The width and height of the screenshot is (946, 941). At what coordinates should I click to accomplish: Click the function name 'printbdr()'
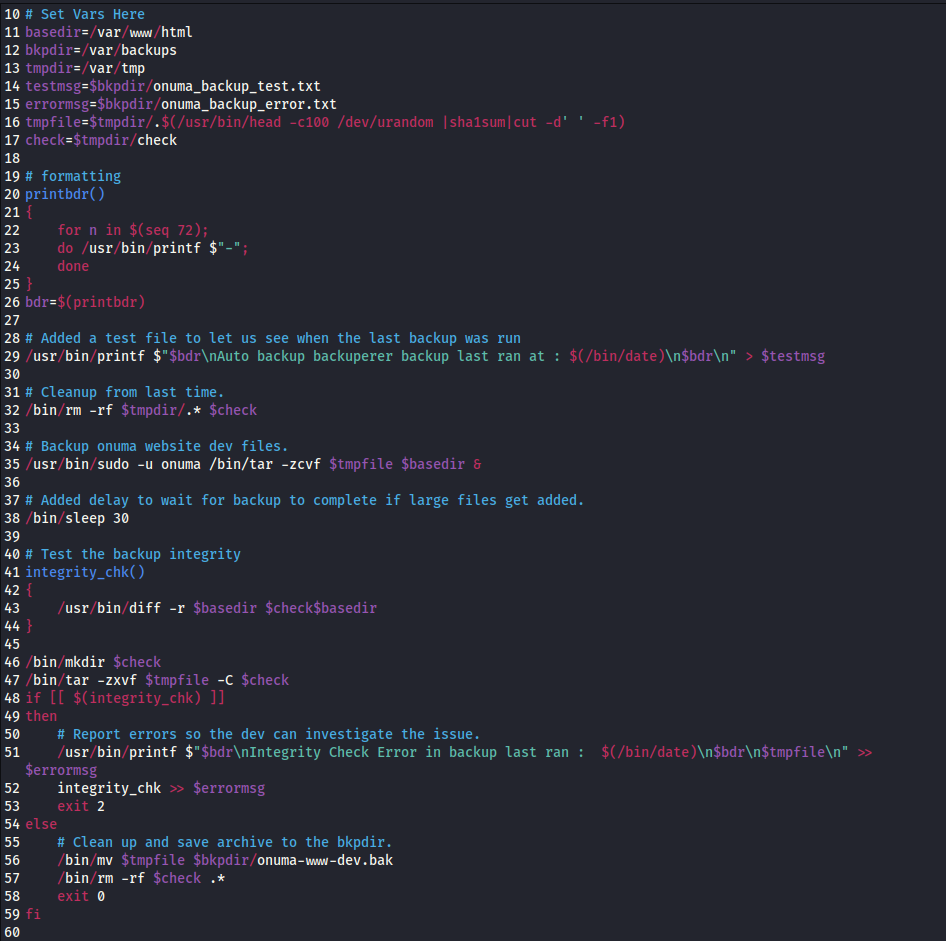pos(65,194)
